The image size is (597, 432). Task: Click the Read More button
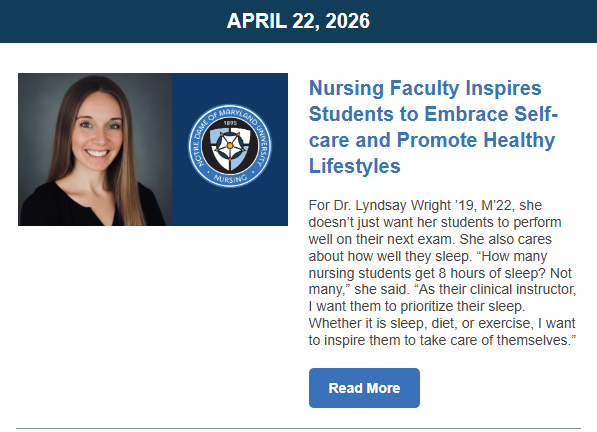coord(364,388)
